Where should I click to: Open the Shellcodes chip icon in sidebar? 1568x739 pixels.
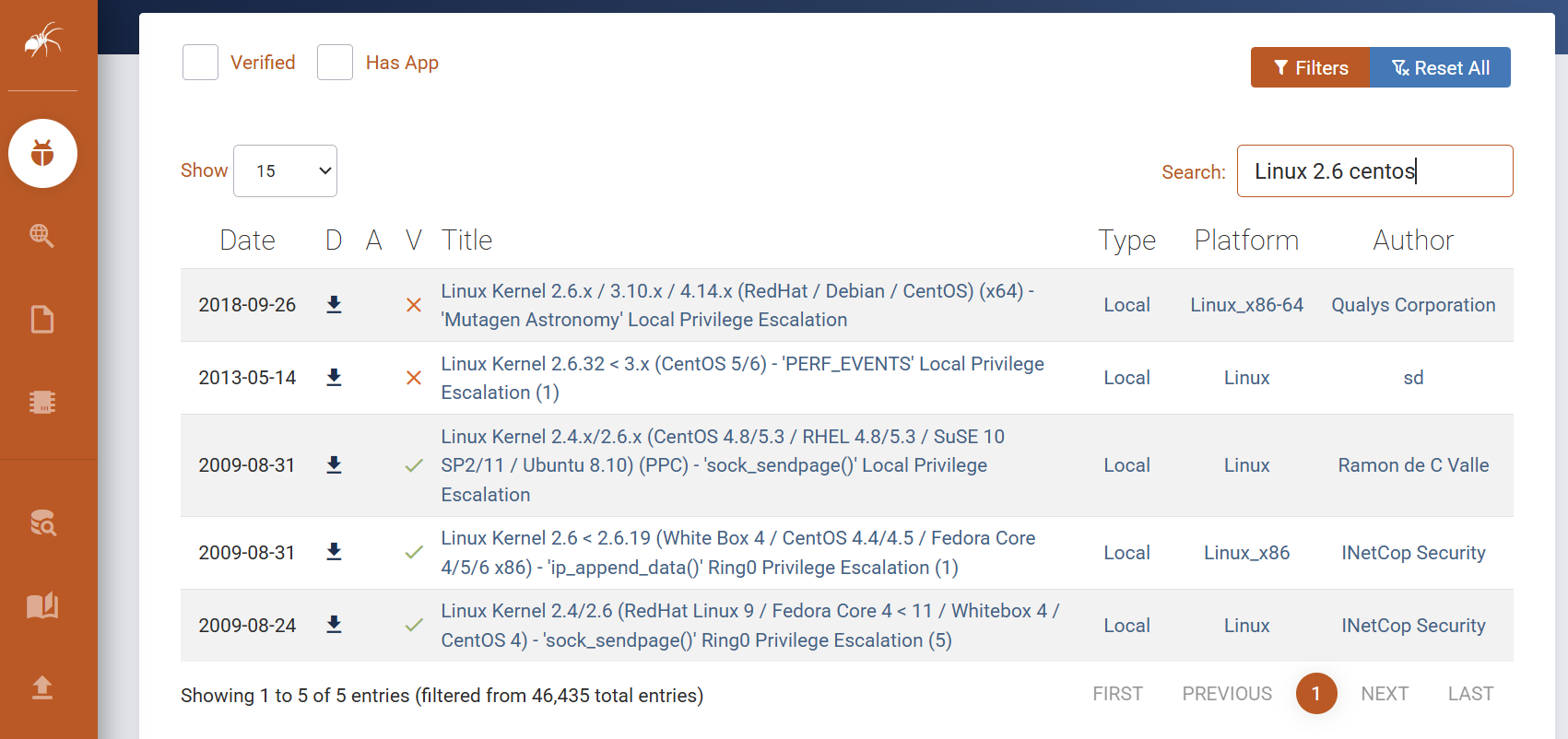pos(42,403)
